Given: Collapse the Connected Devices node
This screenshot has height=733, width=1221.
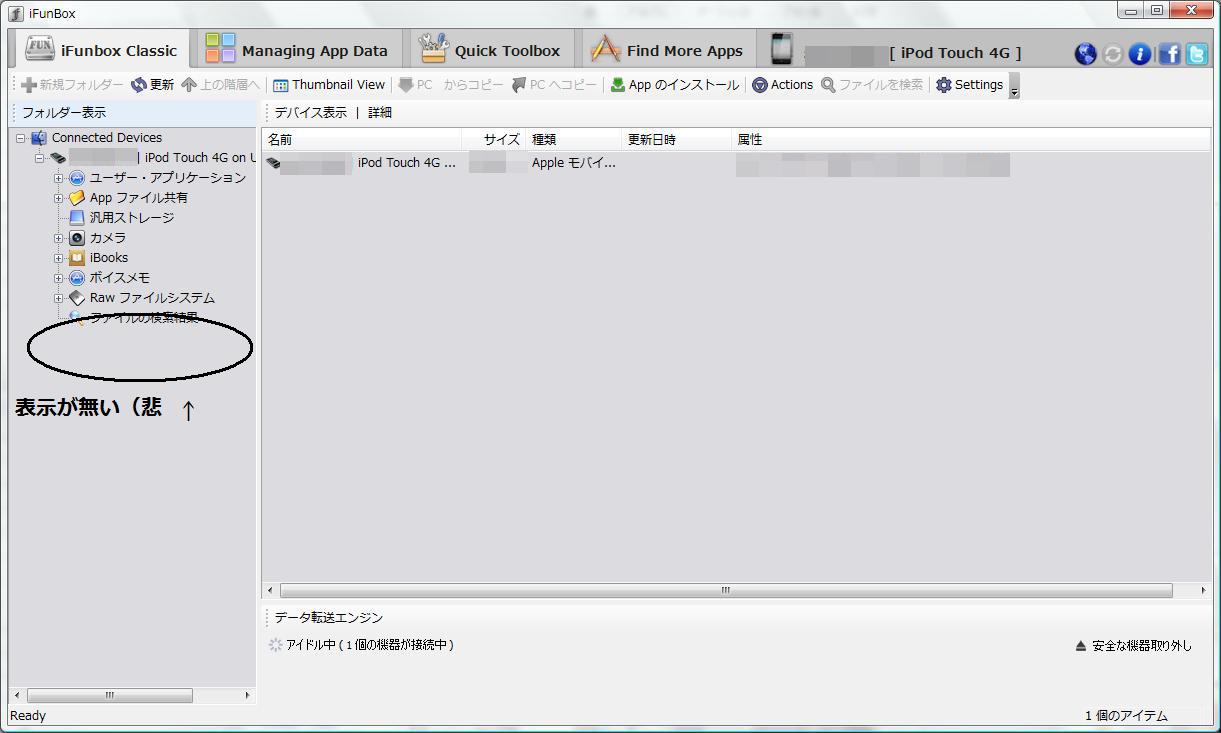Looking at the screenshot, I should tap(20, 138).
